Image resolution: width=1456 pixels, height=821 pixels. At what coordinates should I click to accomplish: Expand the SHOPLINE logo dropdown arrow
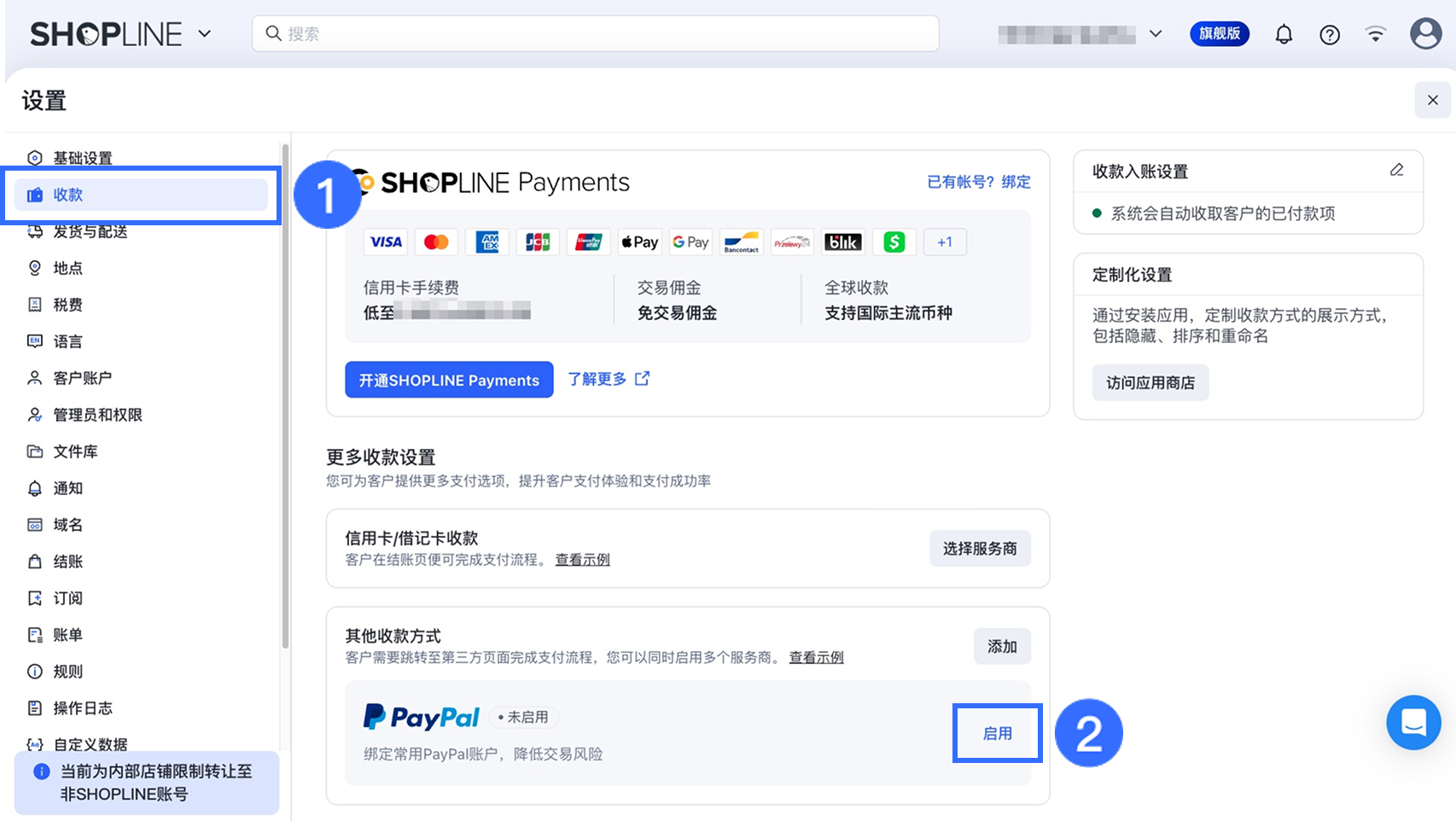click(205, 34)
